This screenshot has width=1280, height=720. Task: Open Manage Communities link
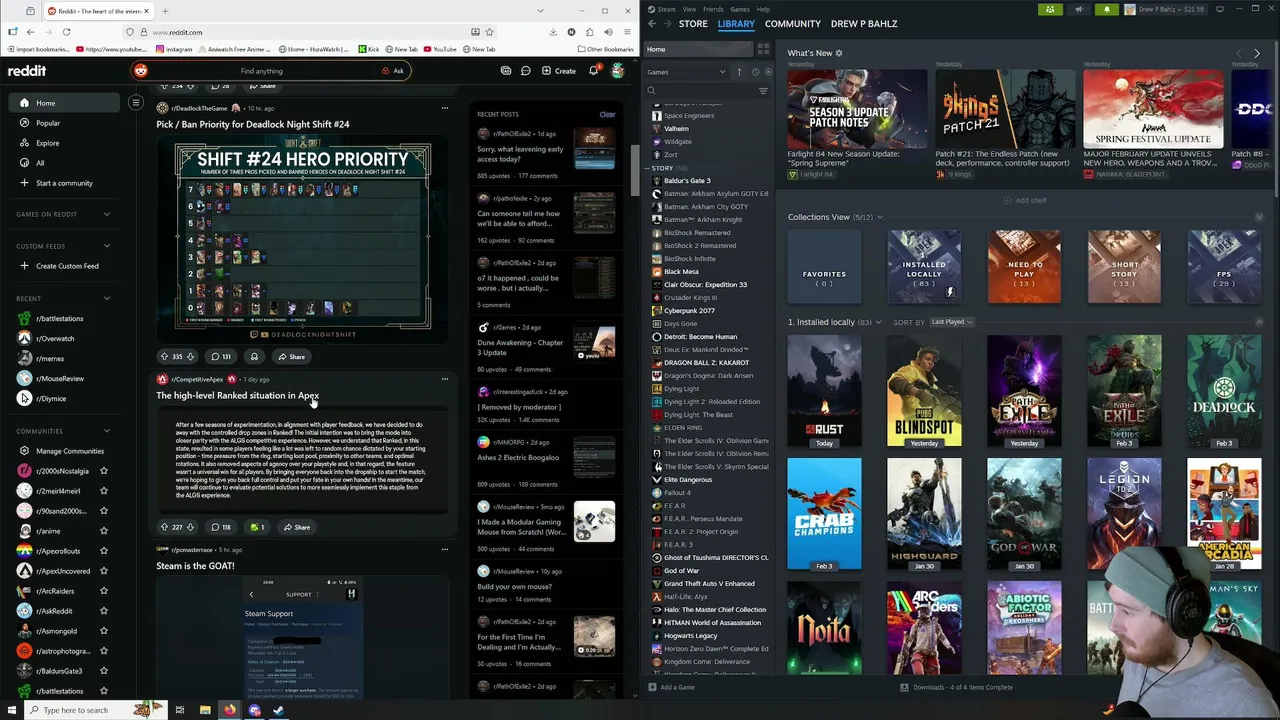[x=69, y=451]
